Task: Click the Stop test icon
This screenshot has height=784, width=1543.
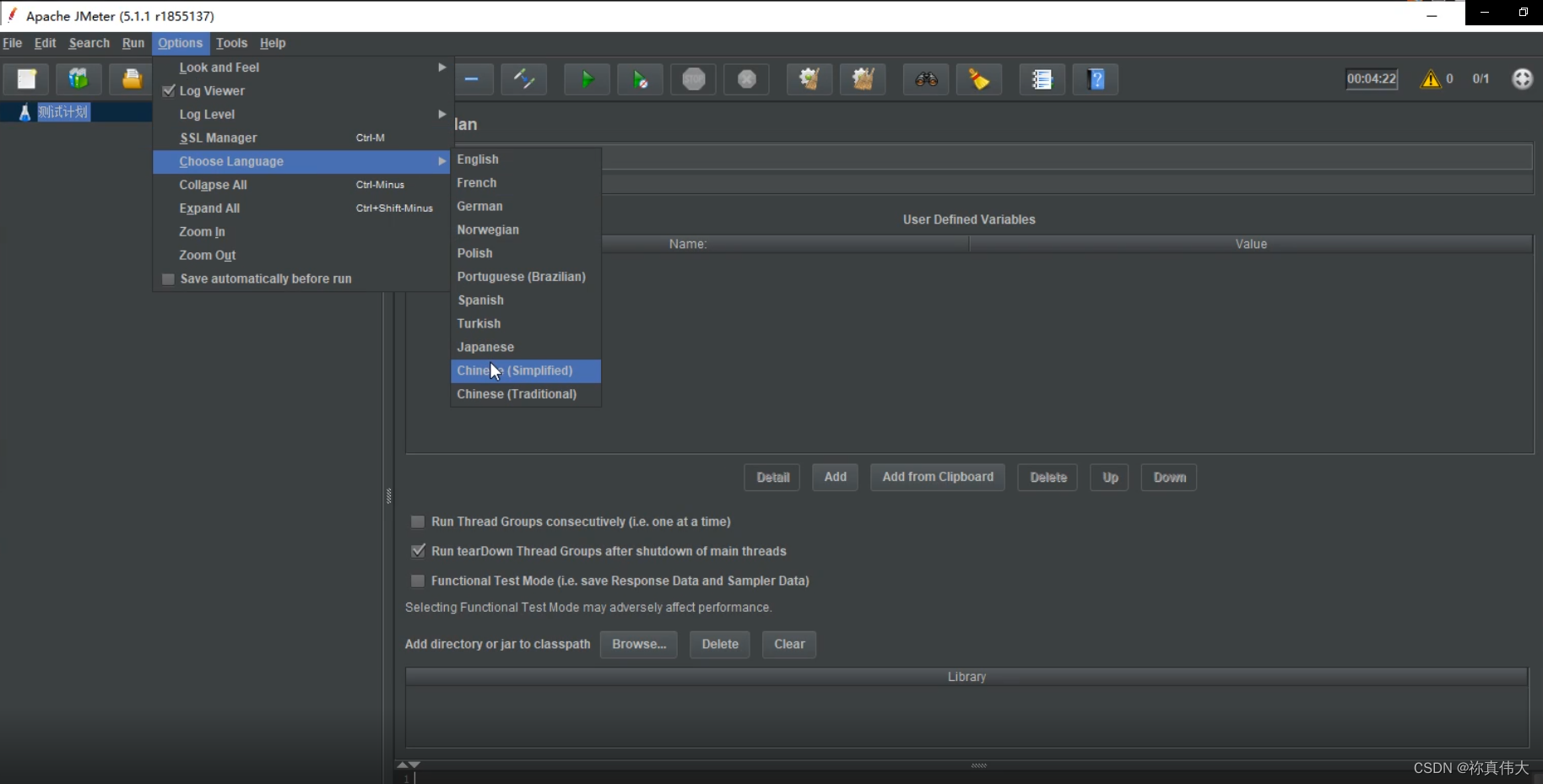Action: (694, 79)
